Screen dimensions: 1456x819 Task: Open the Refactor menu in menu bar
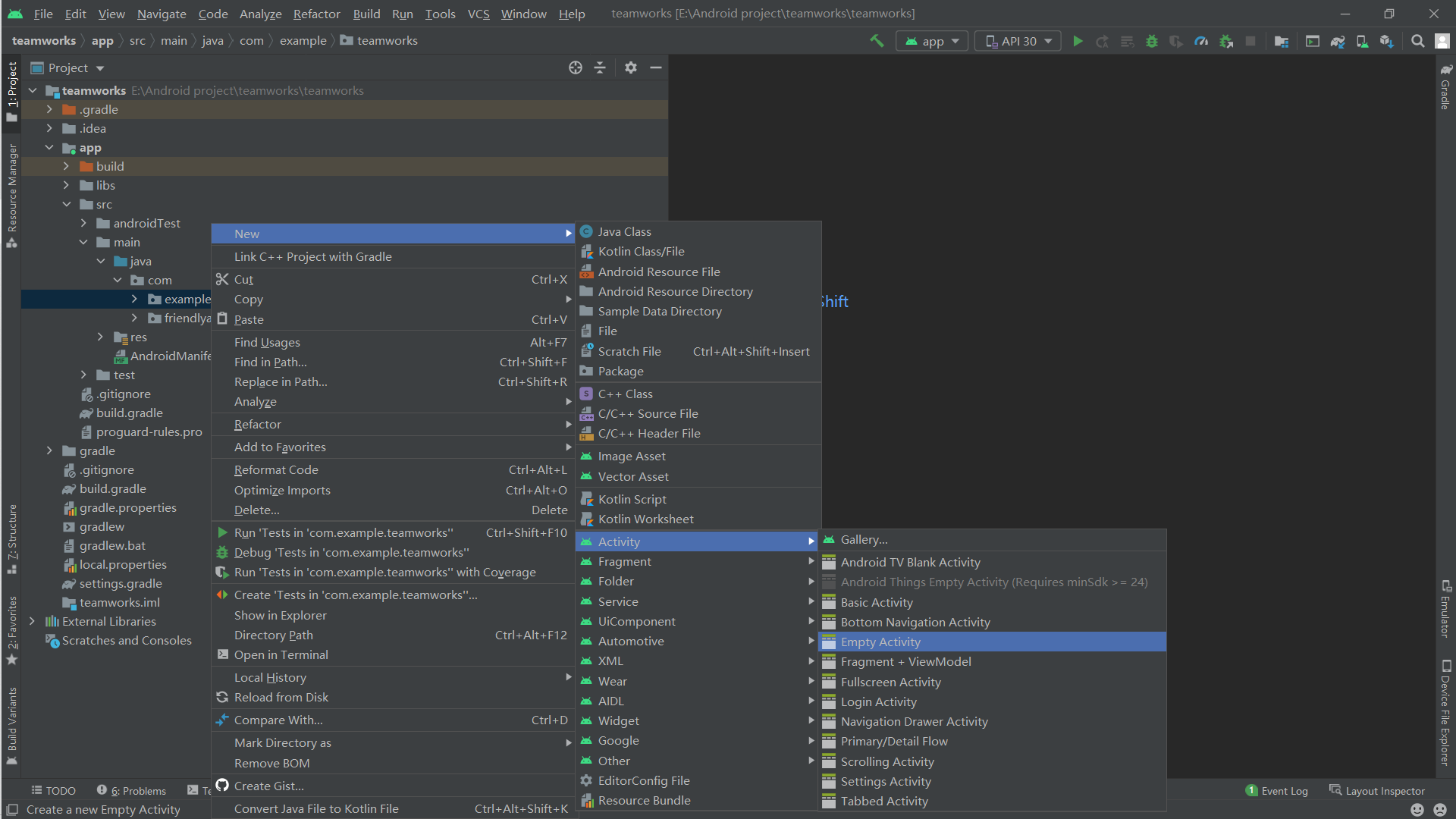(x=316, y=14)
